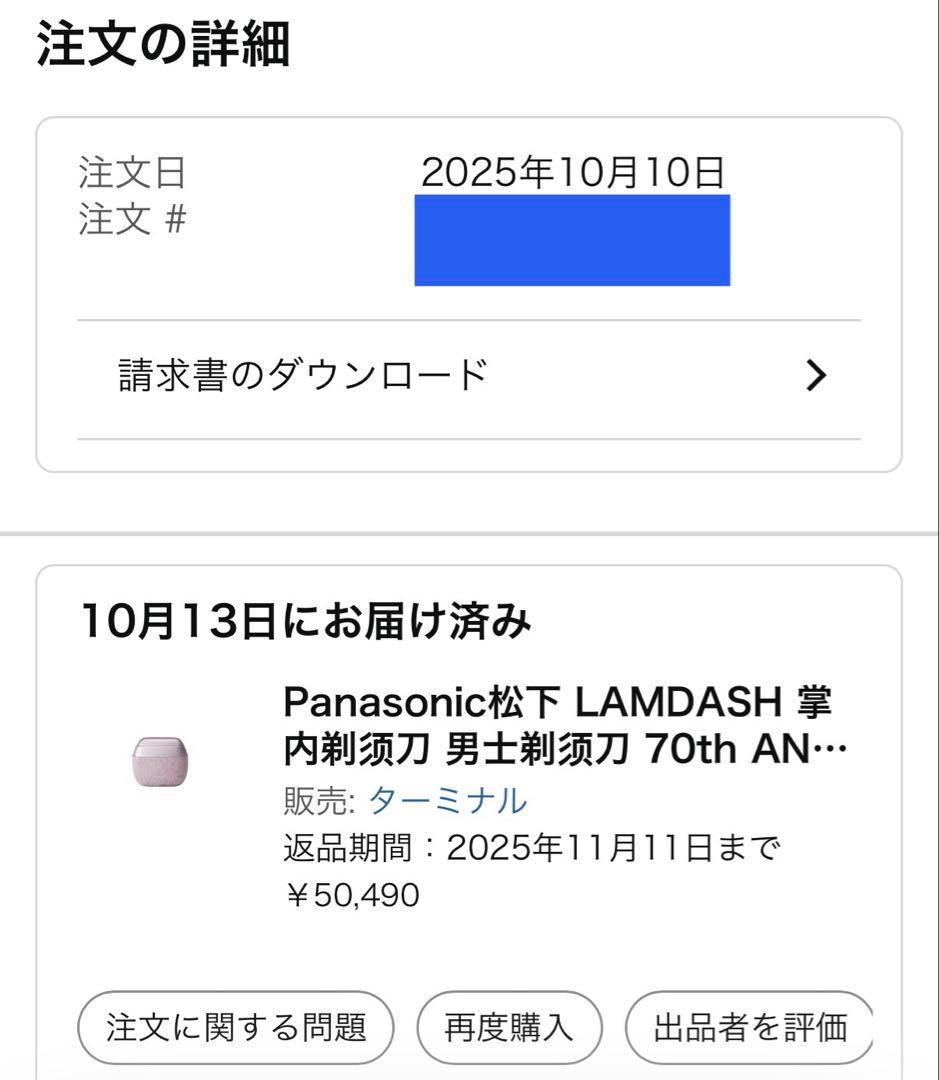The width and height of the screenshot is (939, 1080).
Task: Click the price ¥50,490 text
Action: tap(348, 897)
